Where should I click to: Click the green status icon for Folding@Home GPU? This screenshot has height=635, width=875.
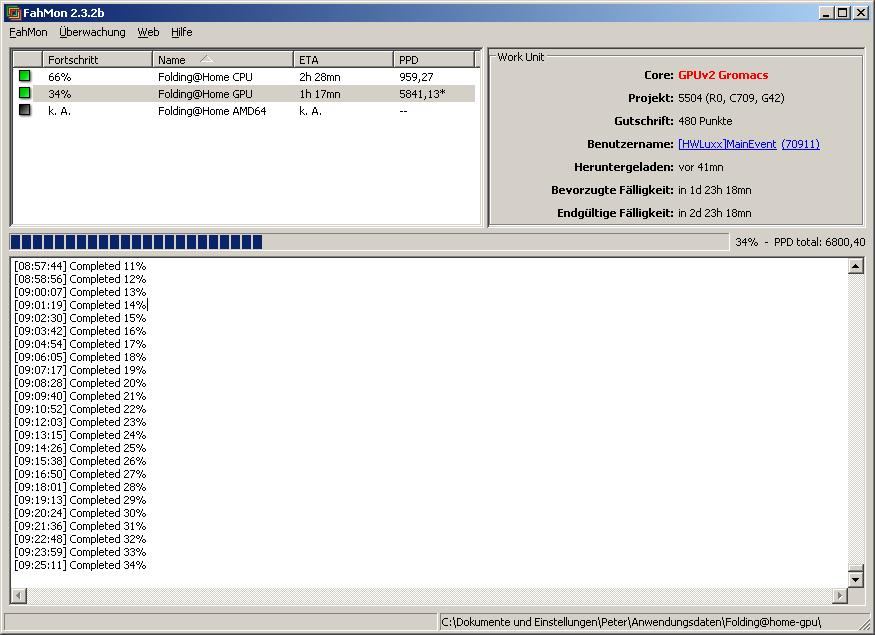(25, 93)
